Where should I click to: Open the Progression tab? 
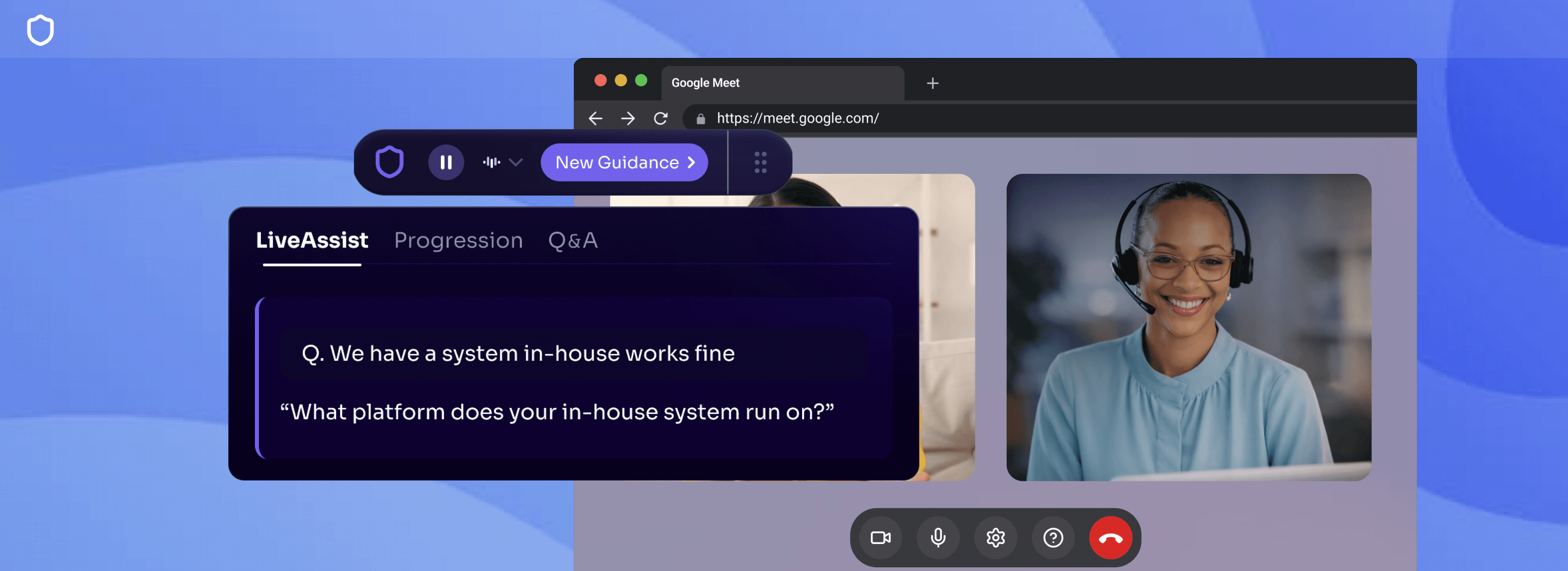tap(458, 240)
